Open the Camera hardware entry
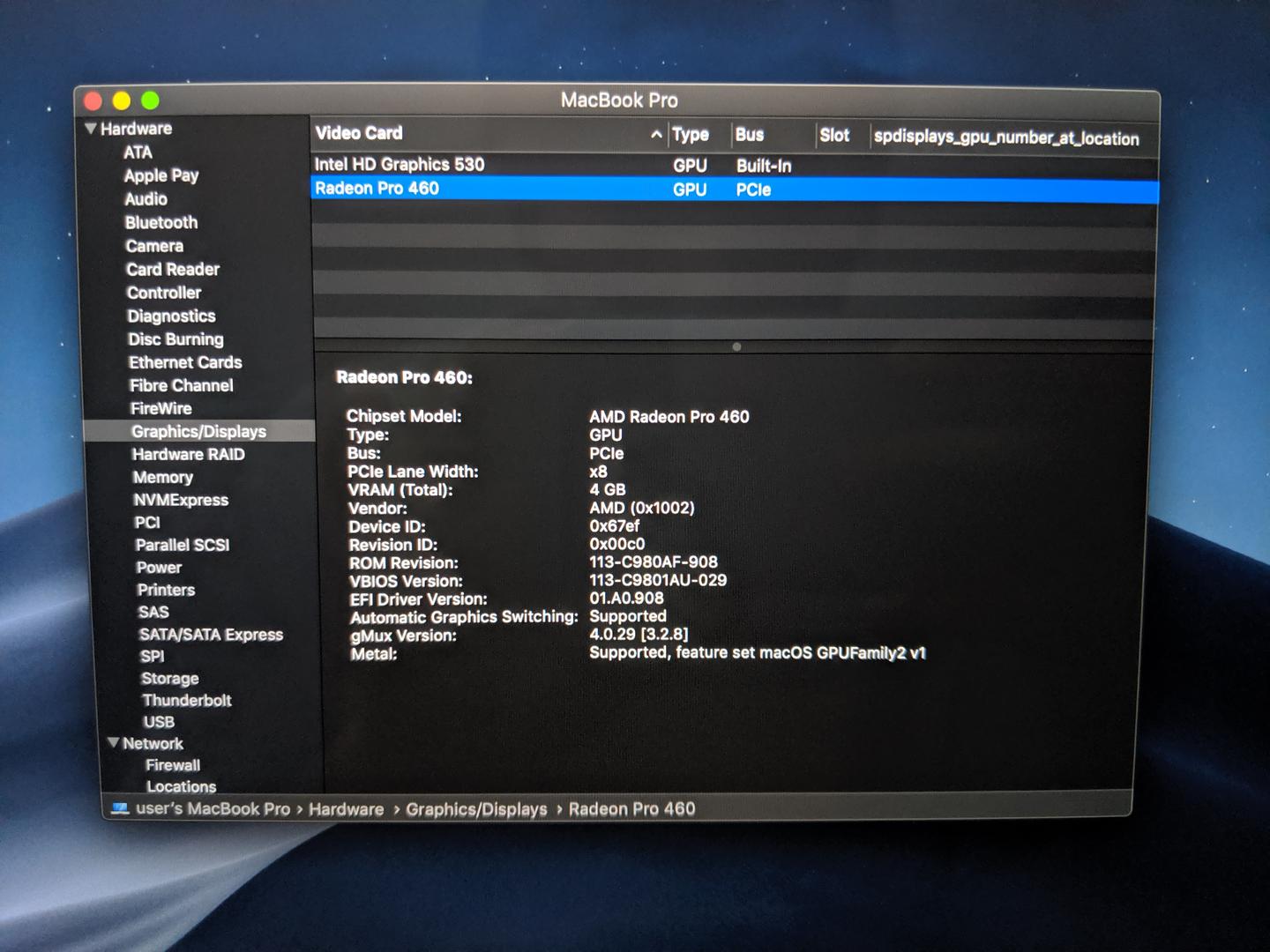This screenshot has width=1270, height=952. coord(154,246)
